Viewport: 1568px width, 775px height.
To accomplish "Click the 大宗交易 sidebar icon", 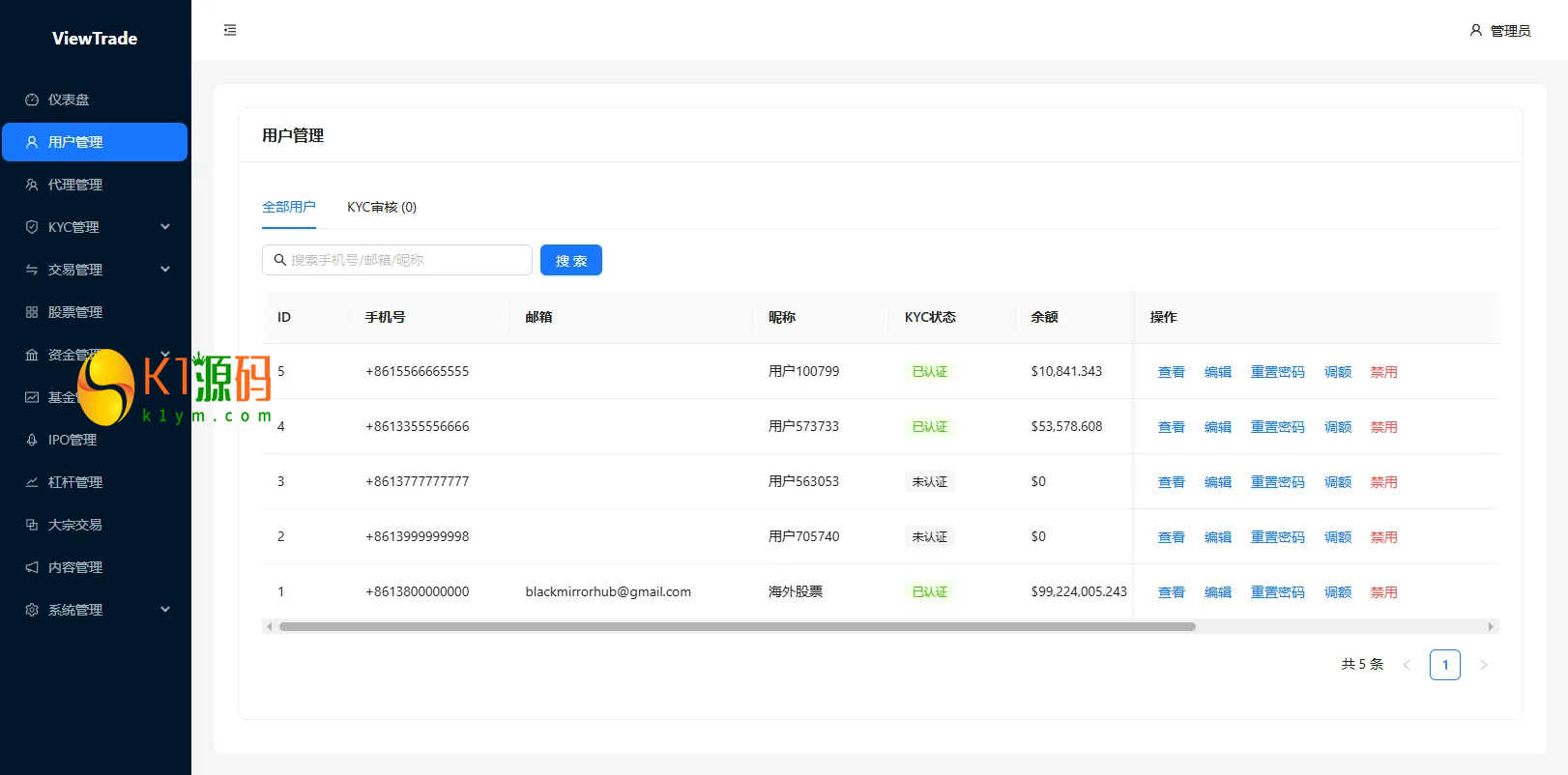I will point(32,525).
